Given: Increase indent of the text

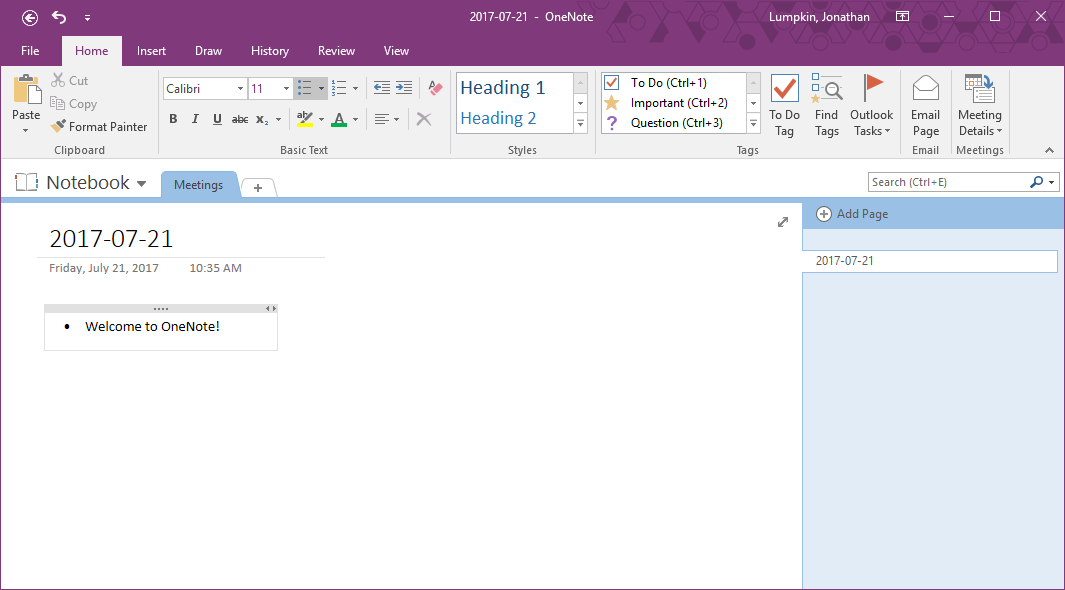Looking at the screenshot, I should point(404,88).
